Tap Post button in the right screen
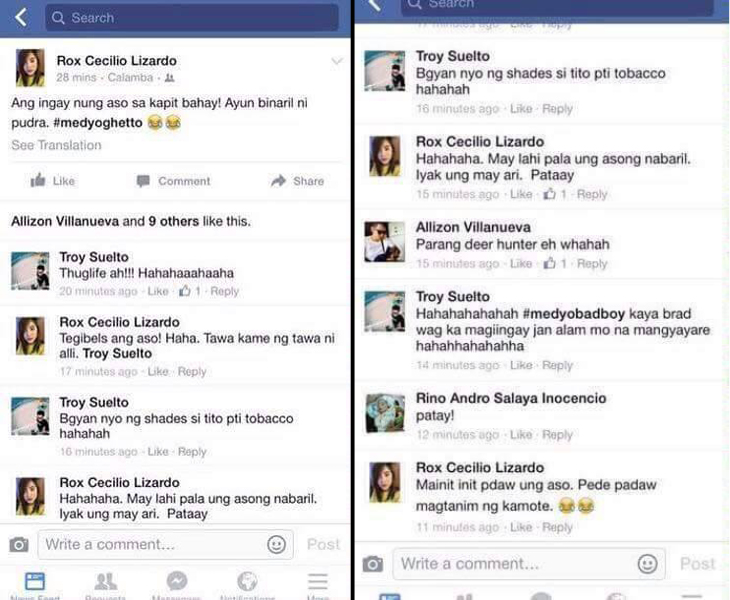730x600 pixels. 697,564
